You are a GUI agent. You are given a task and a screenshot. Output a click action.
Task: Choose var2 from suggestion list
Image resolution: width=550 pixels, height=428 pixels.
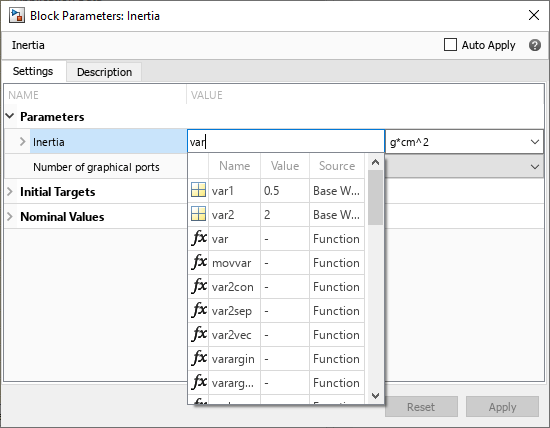tap(276, 214)
